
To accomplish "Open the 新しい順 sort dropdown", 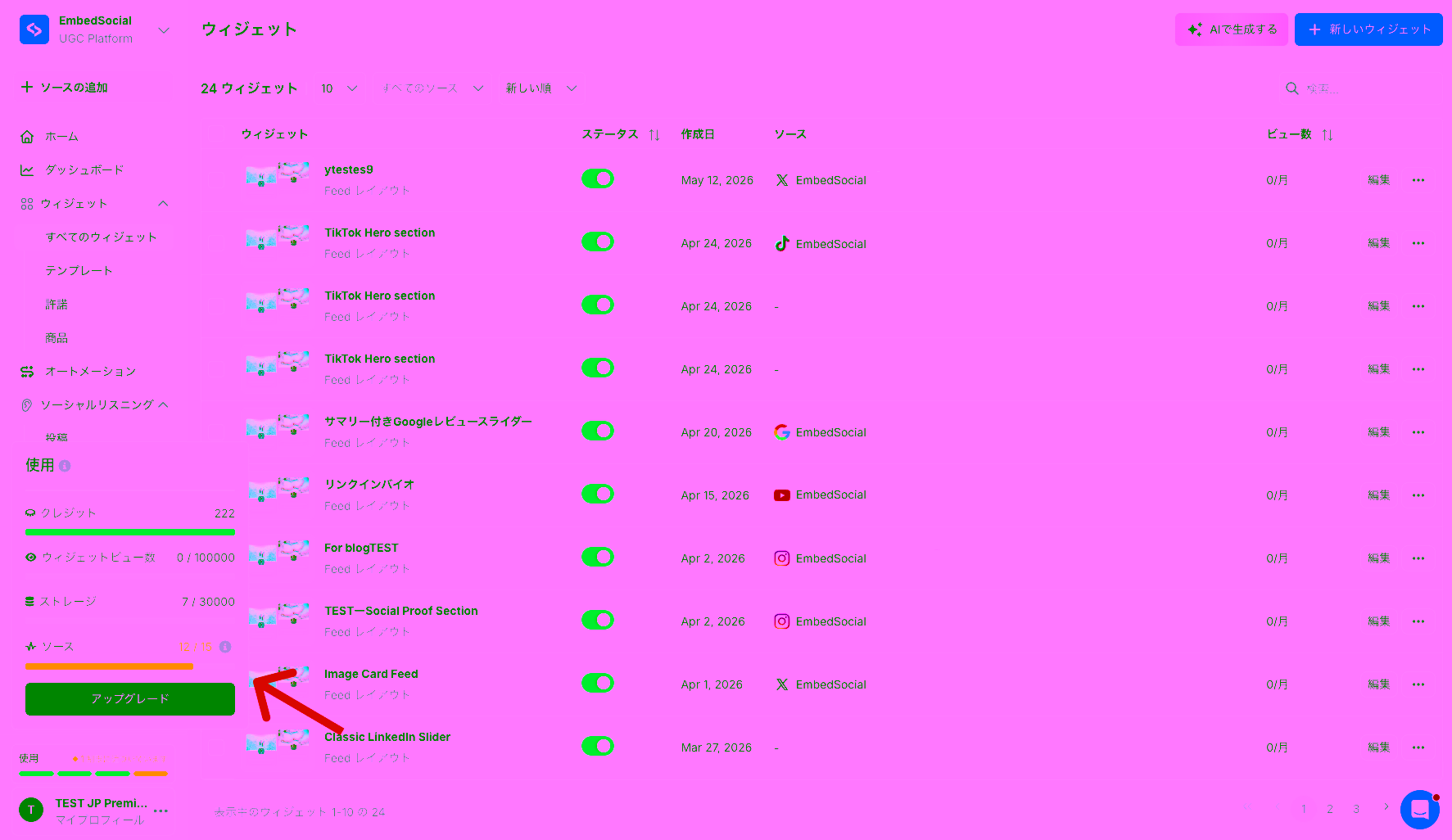I will [541, 88].
